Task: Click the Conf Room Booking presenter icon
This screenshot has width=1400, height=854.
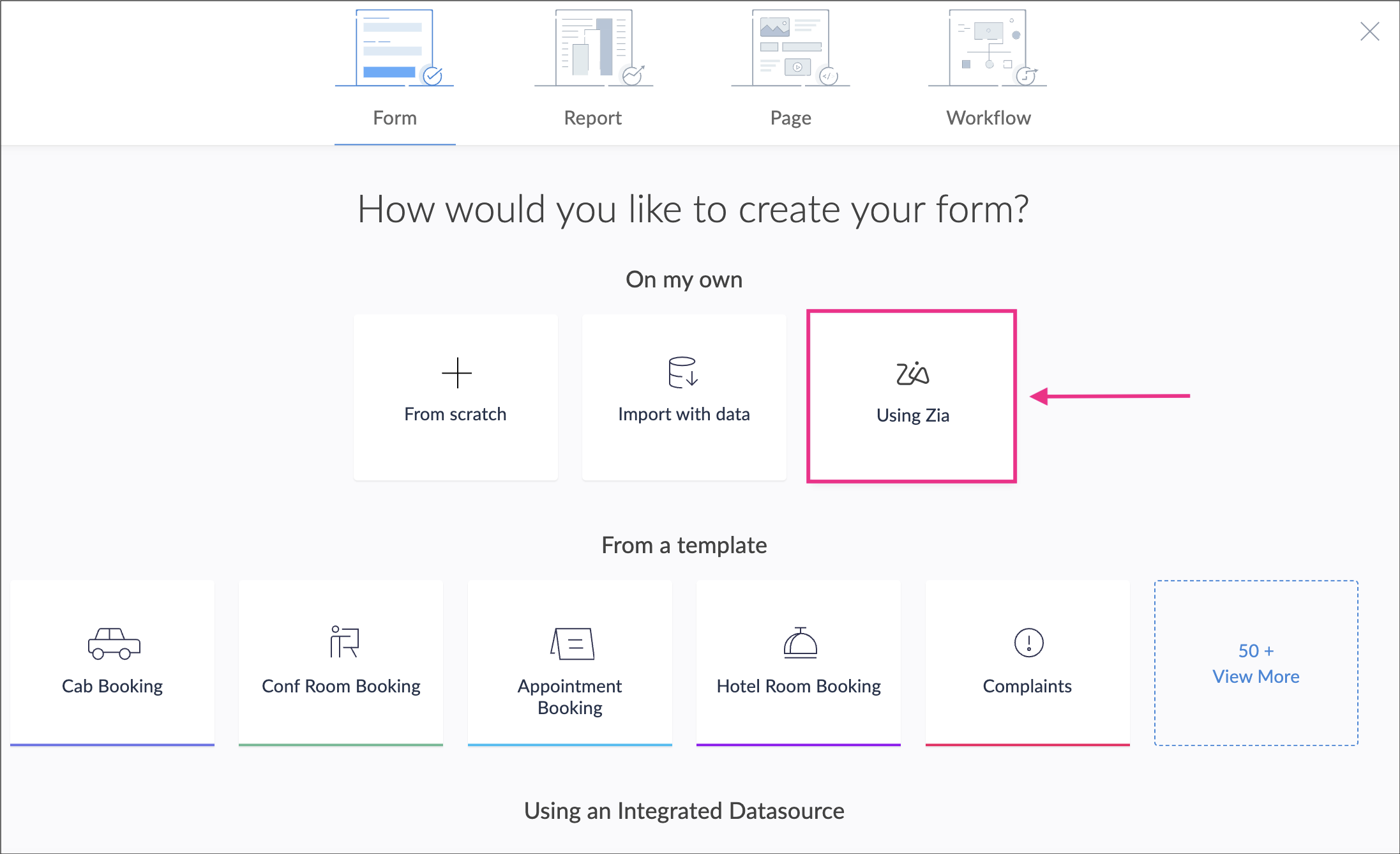Action: (x=344, y=642)
